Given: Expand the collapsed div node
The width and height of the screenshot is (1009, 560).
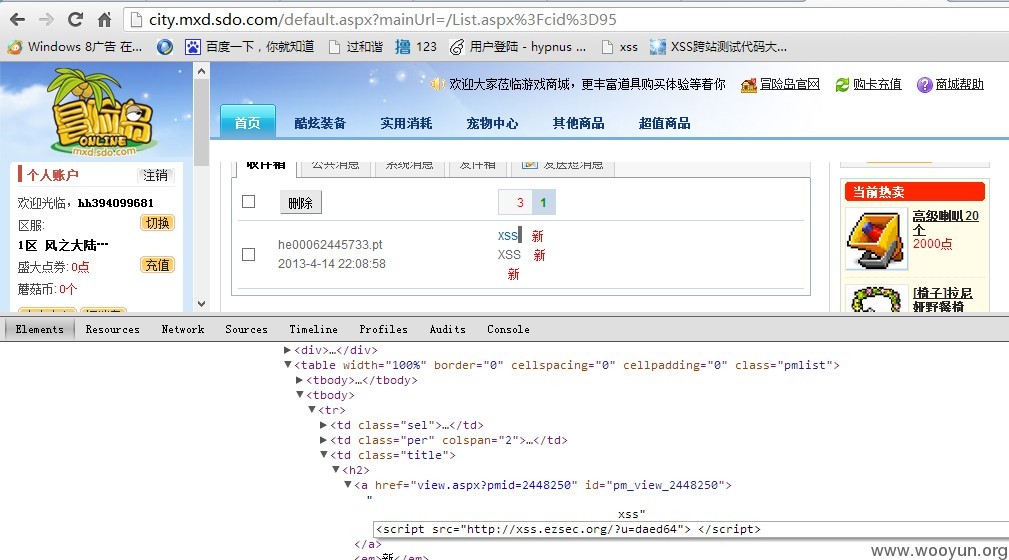Looking at the screenshot, I should (288, 350).
